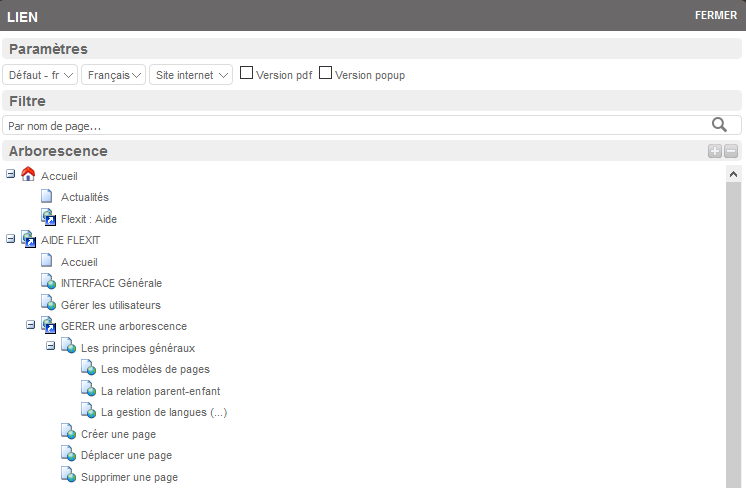Click the page icon next to Actualités
The height and width of the screenshot is (488, 746).
tap(47, 196)
